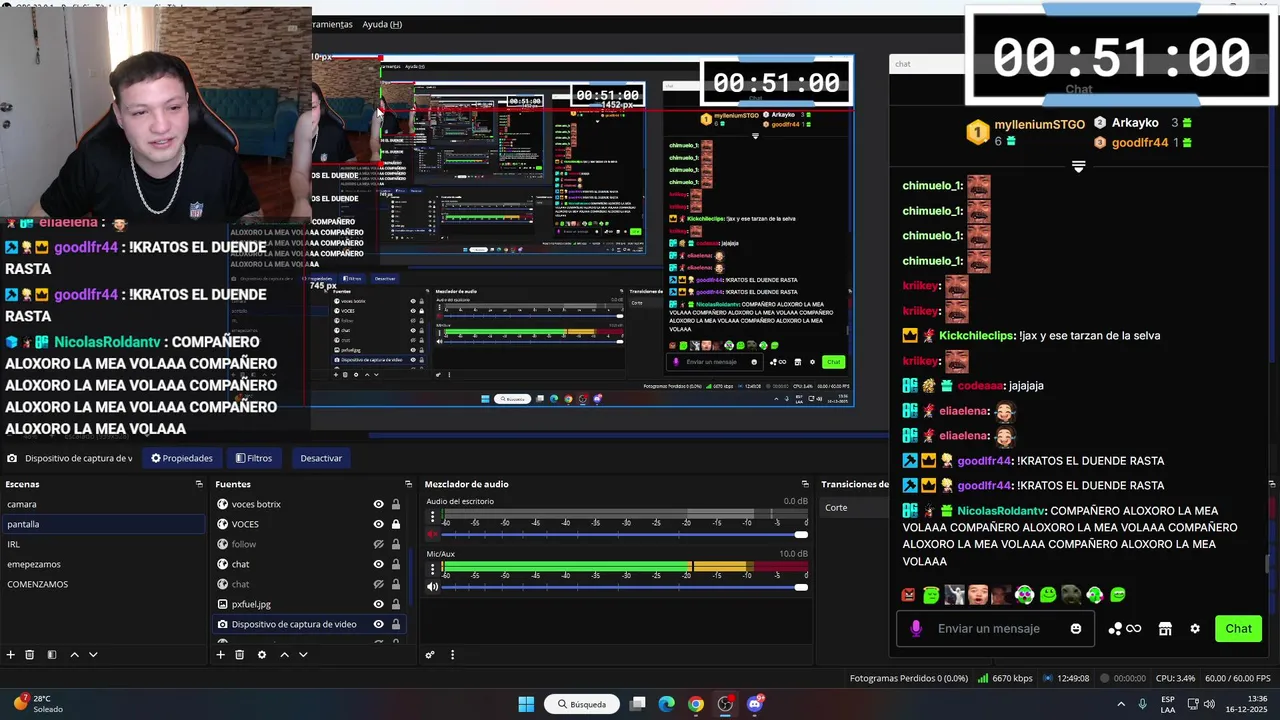Pop out the Escenas dock
Viewport: 1280px width, 720px height.
click(x=199, y=484)
